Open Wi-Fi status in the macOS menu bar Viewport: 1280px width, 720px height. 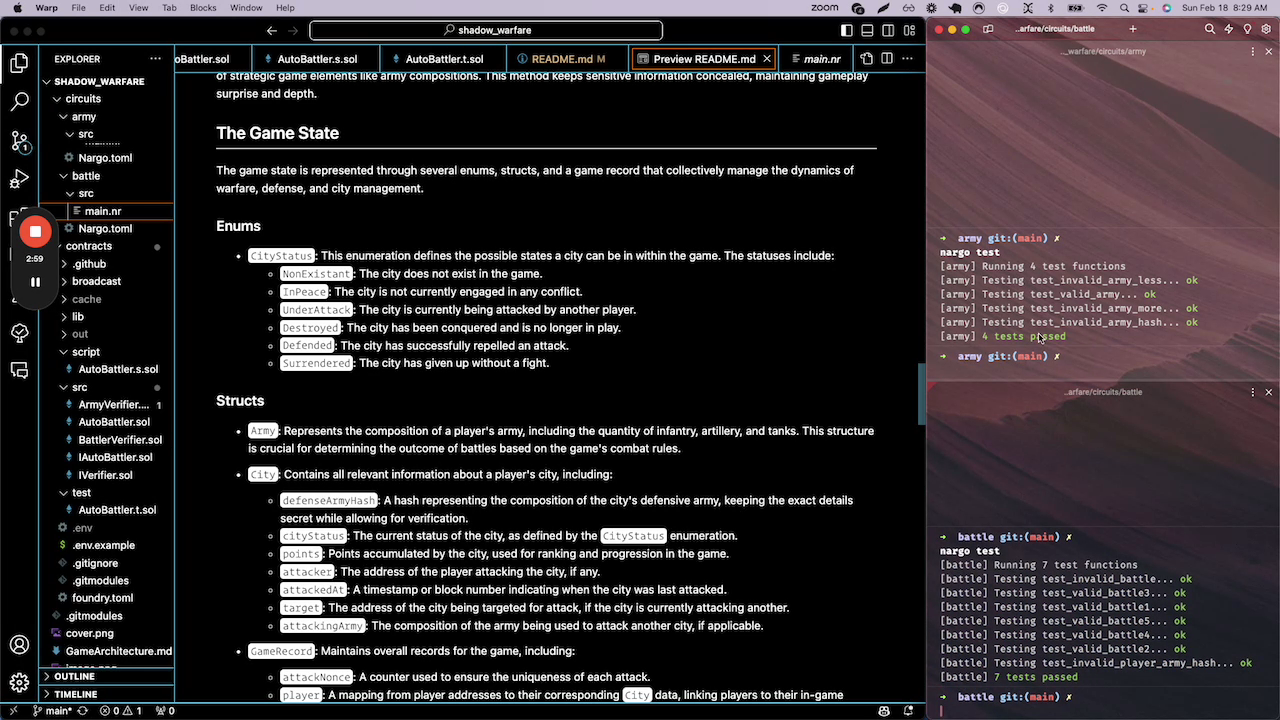(x=1101, y=8)
